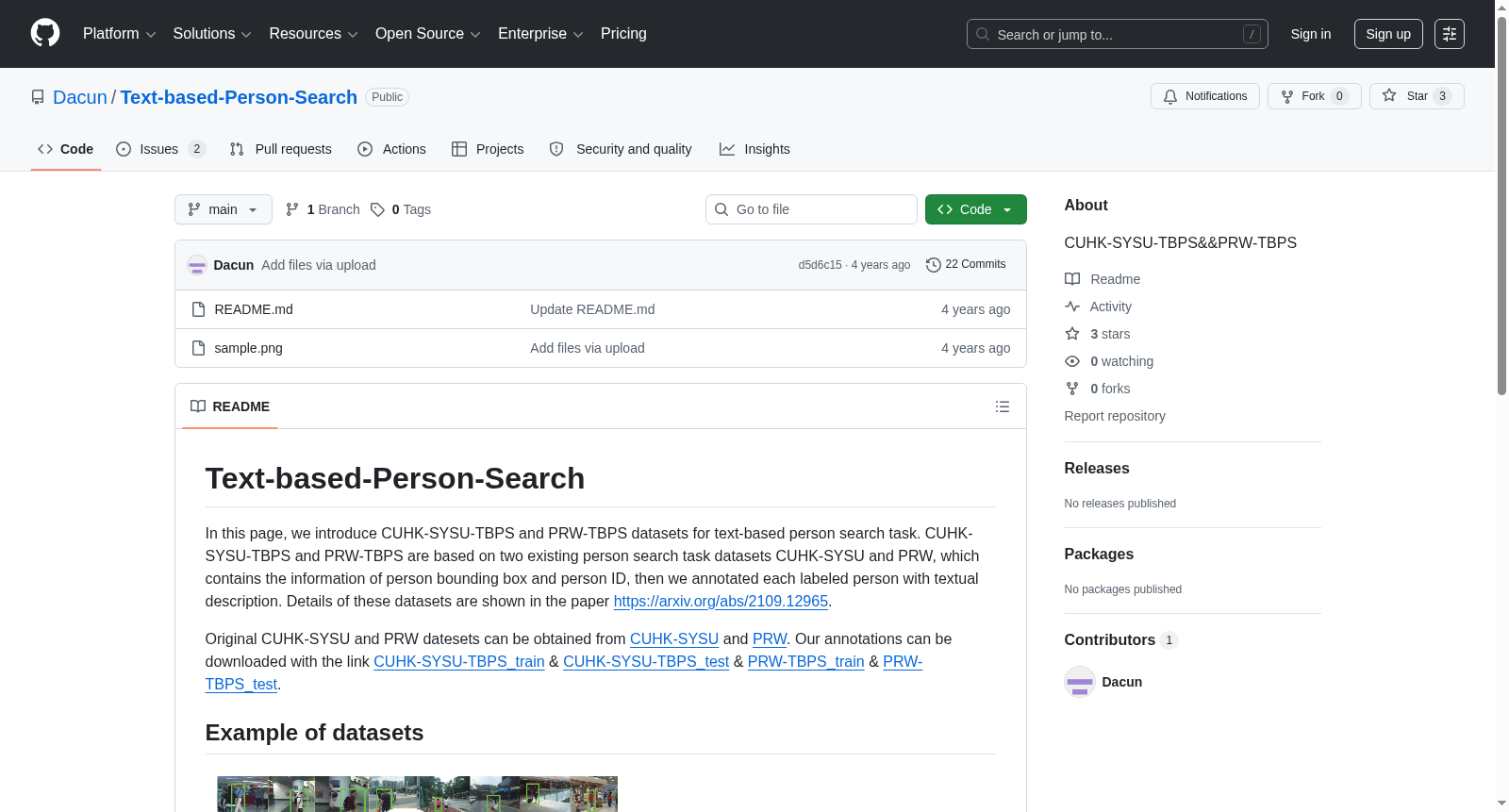View the 22 Commits history

[966, 264]
